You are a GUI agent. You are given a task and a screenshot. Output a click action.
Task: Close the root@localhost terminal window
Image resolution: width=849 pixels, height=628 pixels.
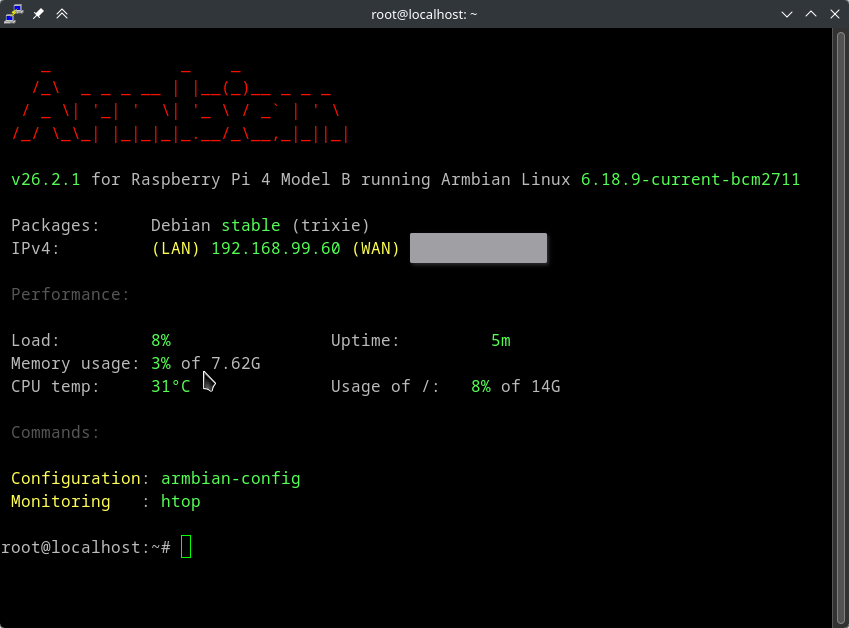coord(835,14)
